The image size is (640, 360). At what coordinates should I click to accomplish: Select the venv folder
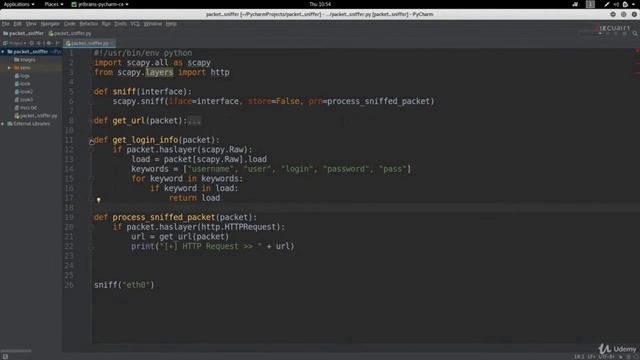click(22, 68)
